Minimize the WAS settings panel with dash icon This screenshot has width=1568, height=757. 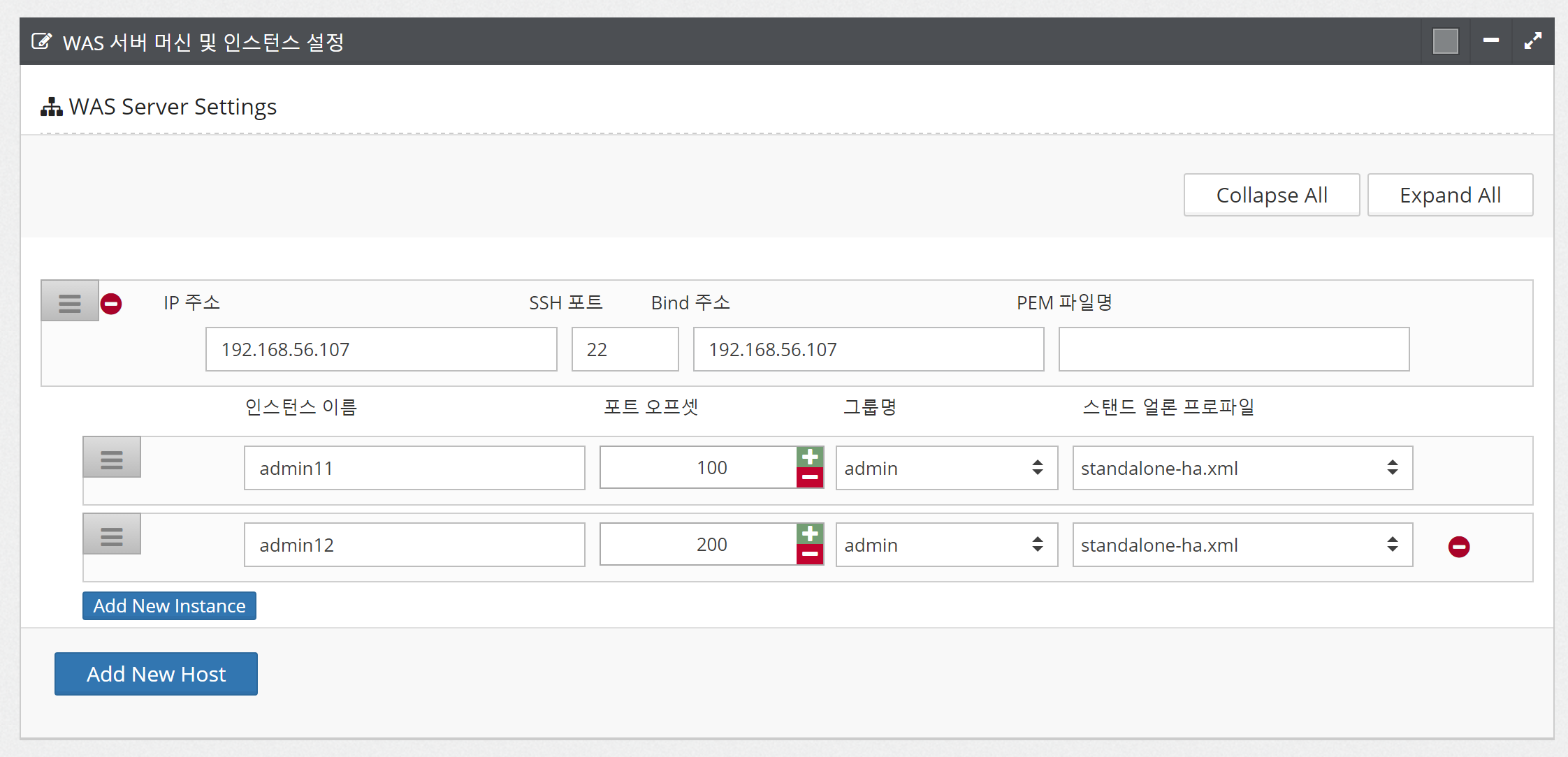[x=1490, y=41]
